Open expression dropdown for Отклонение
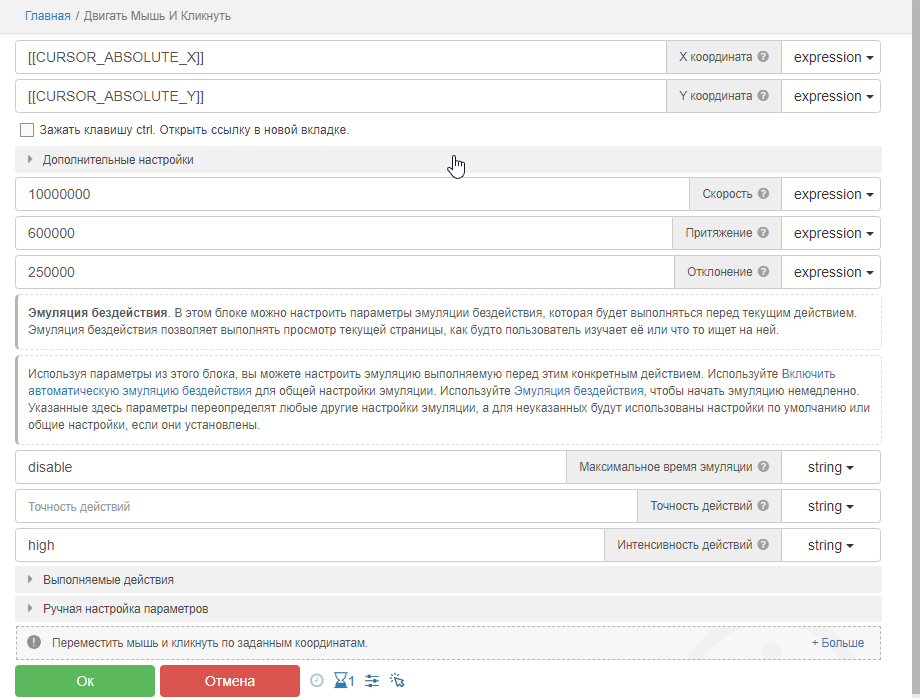920x698 pixels. coord(832,272)
